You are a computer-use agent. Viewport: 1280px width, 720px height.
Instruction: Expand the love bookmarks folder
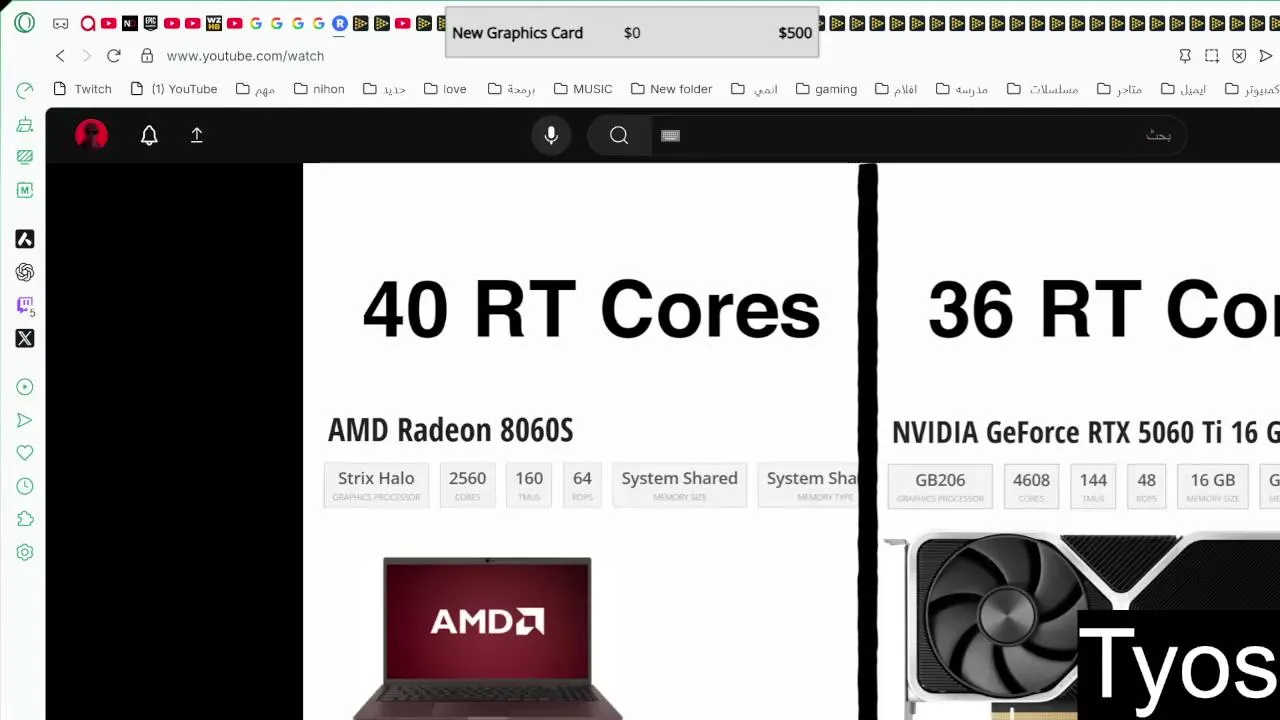[445, 89]
